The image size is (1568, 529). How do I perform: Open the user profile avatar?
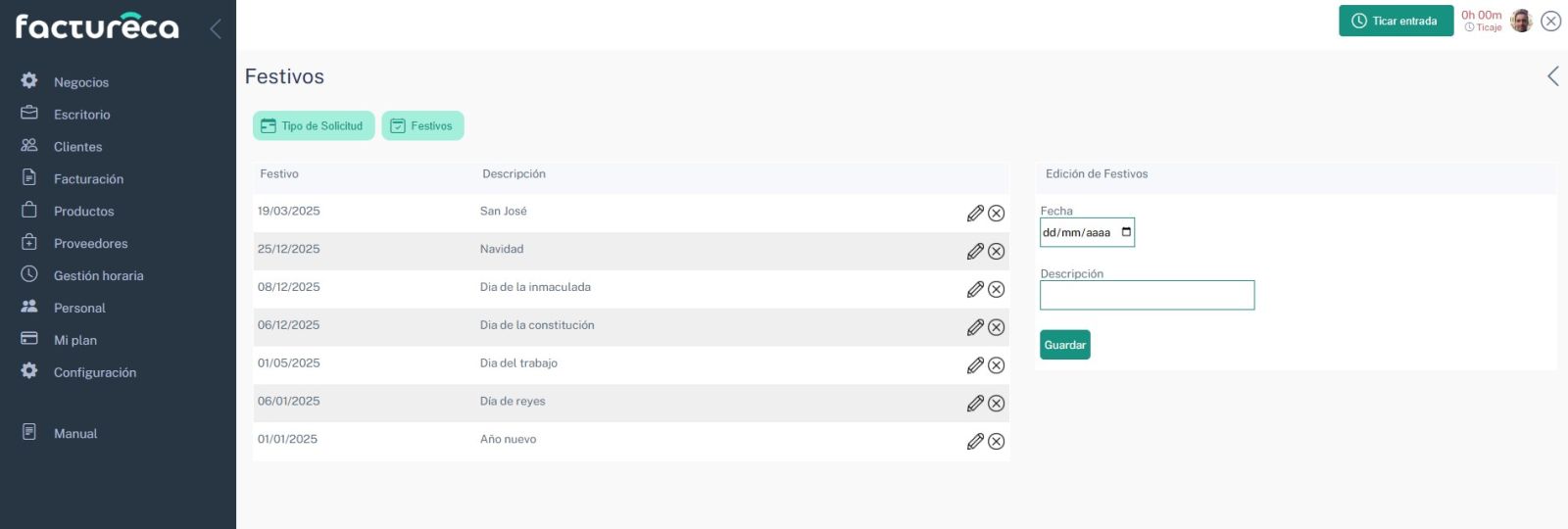click(x=1521, y=21)
